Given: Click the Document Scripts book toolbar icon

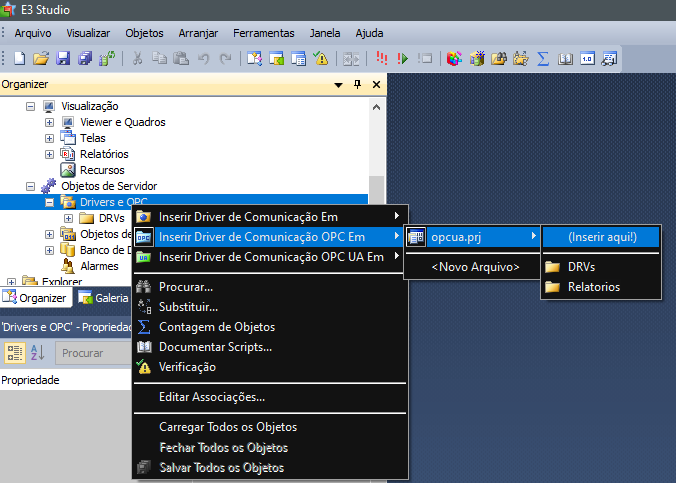Looking at the screenshot, I should 565,58.
